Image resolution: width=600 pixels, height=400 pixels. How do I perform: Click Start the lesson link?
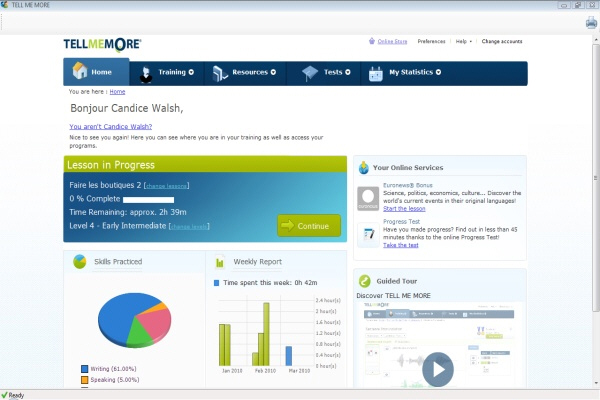coord(404,209)
